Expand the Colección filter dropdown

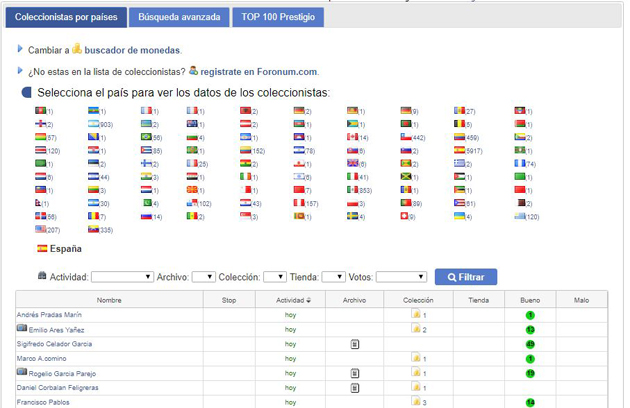[275, 277]
